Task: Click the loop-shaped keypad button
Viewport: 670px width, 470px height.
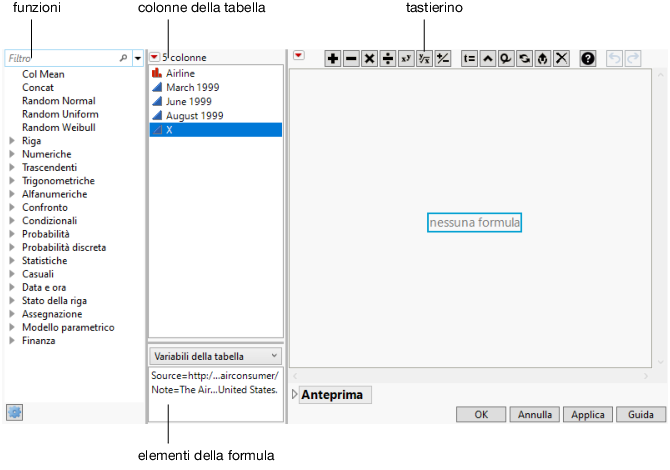Action: (506, 59)
